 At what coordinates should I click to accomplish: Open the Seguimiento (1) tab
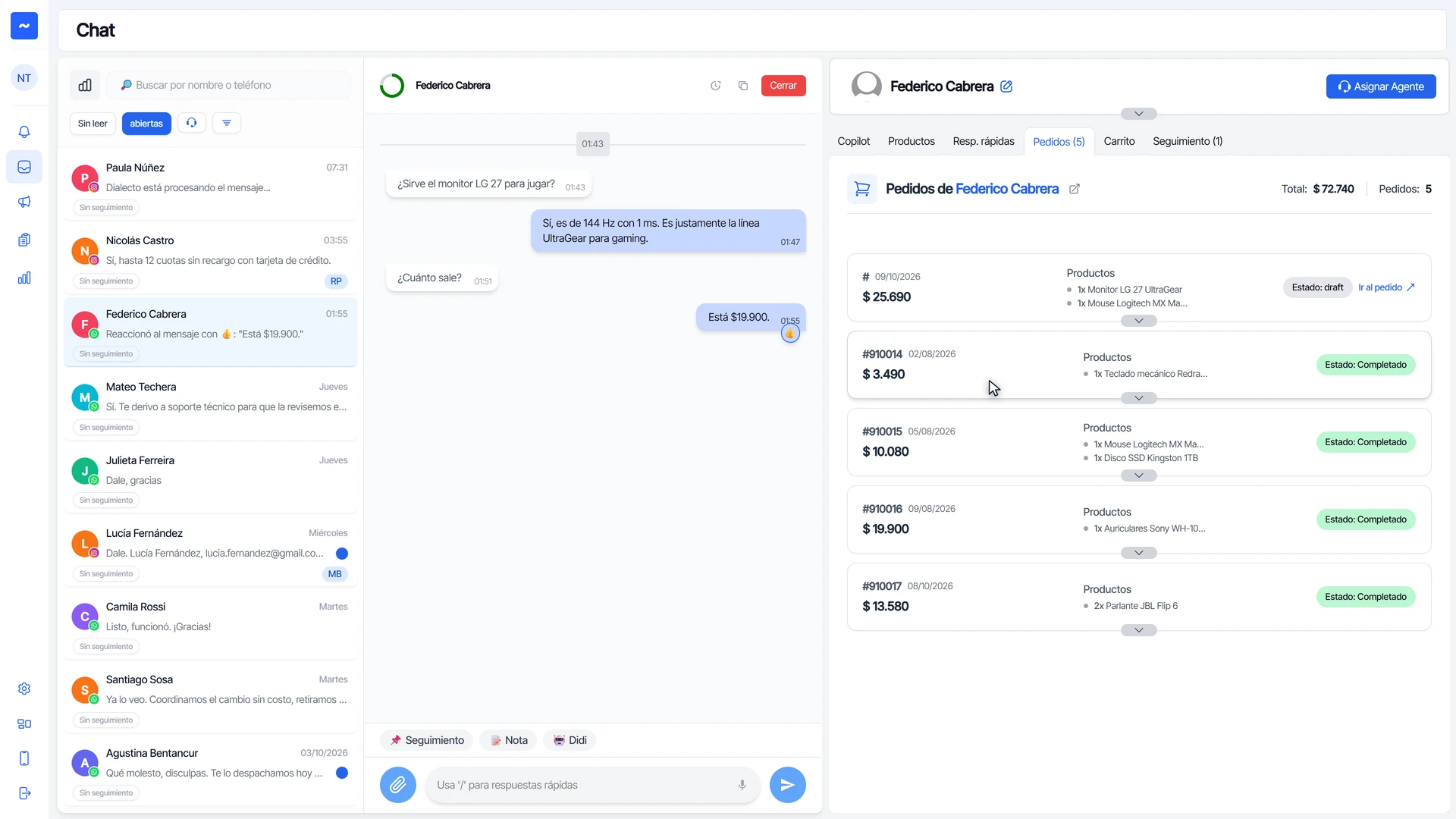pos(1188,141)
